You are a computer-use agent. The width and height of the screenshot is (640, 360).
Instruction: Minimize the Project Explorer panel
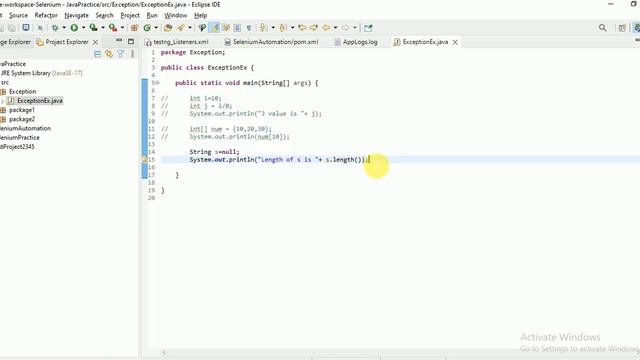(119, 41)
